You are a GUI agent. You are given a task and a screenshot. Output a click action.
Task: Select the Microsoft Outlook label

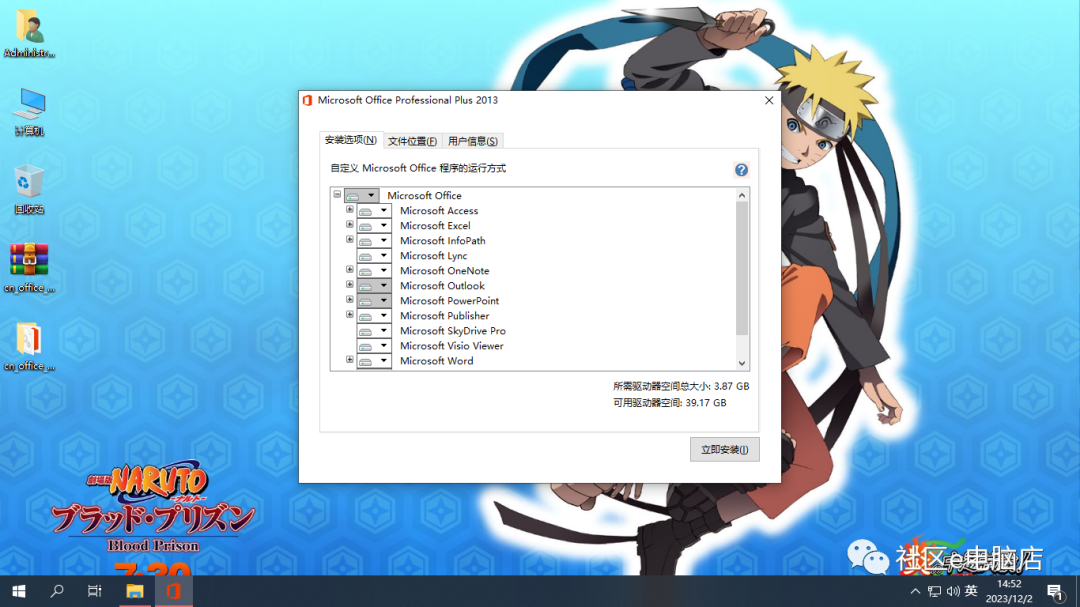pyautogui.click(x=442, y=286)
